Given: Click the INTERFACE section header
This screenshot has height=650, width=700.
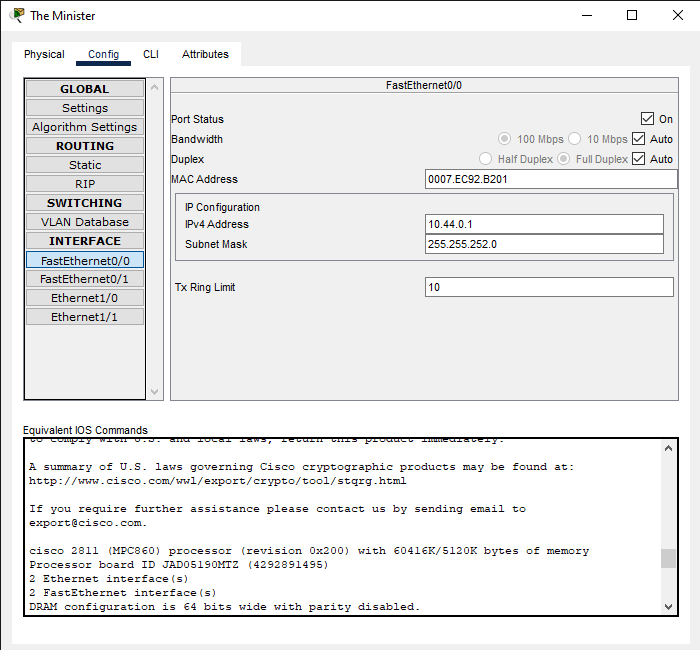Looking at the screenshot, I should pos(85,241).
